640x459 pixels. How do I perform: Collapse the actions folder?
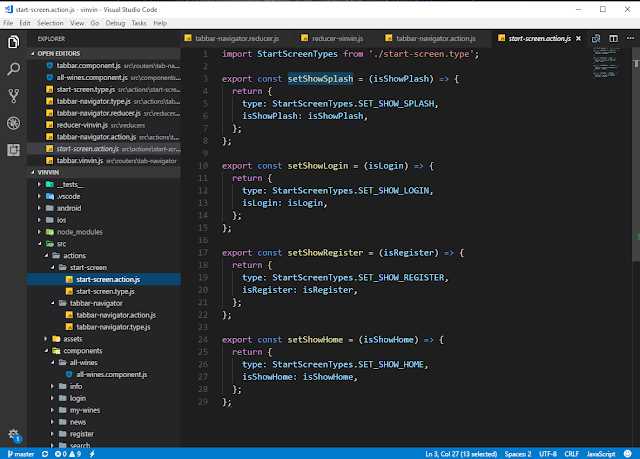click(x=104, y=255)
